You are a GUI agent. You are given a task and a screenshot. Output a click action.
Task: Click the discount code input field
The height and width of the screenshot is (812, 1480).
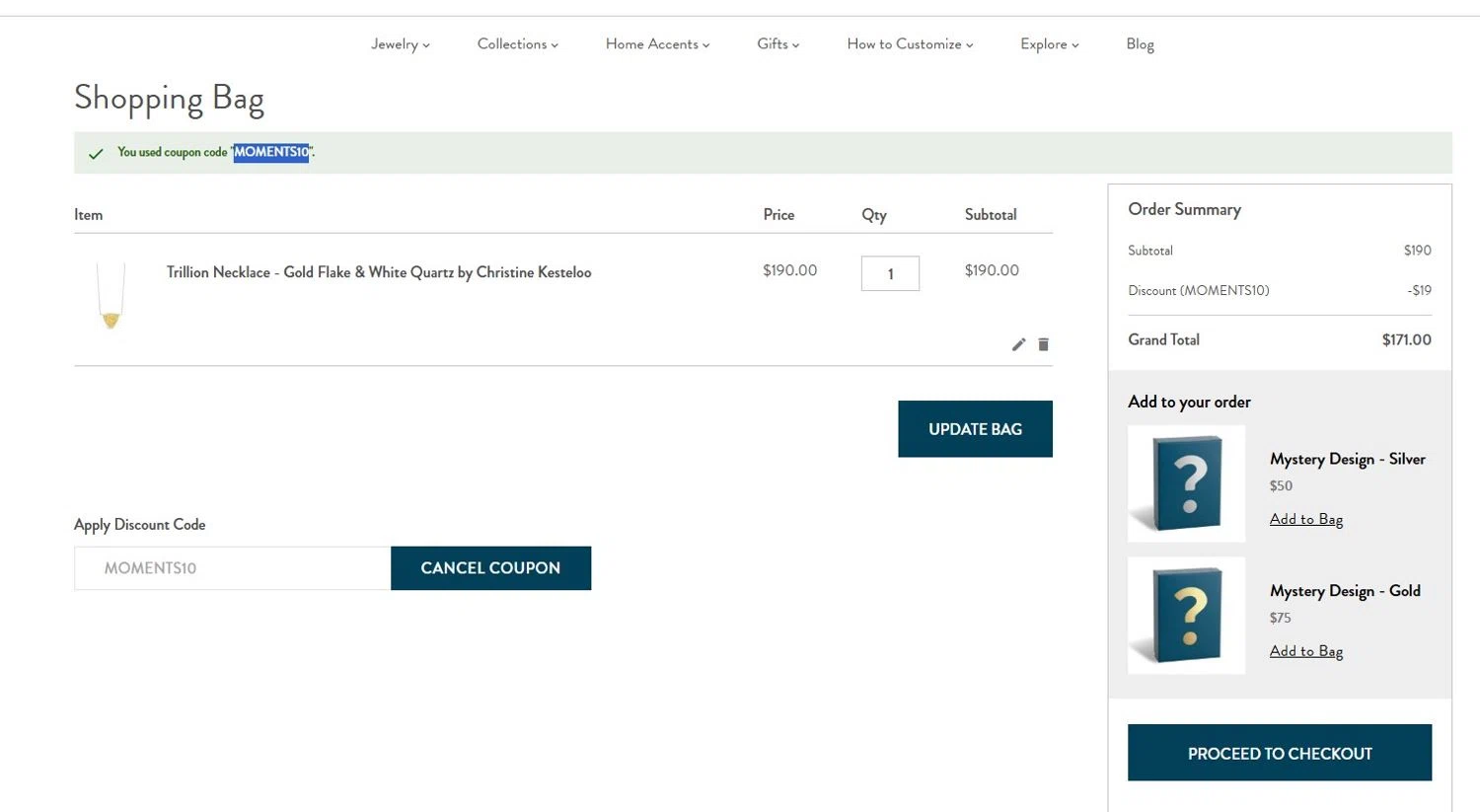point(233,568)
